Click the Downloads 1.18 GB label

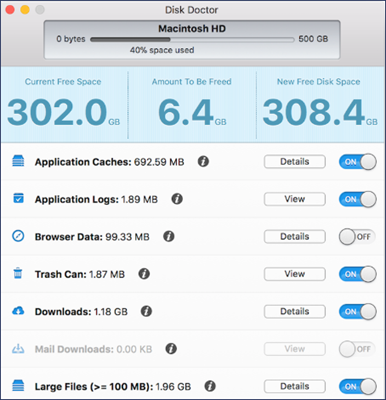tap(81, 312)
